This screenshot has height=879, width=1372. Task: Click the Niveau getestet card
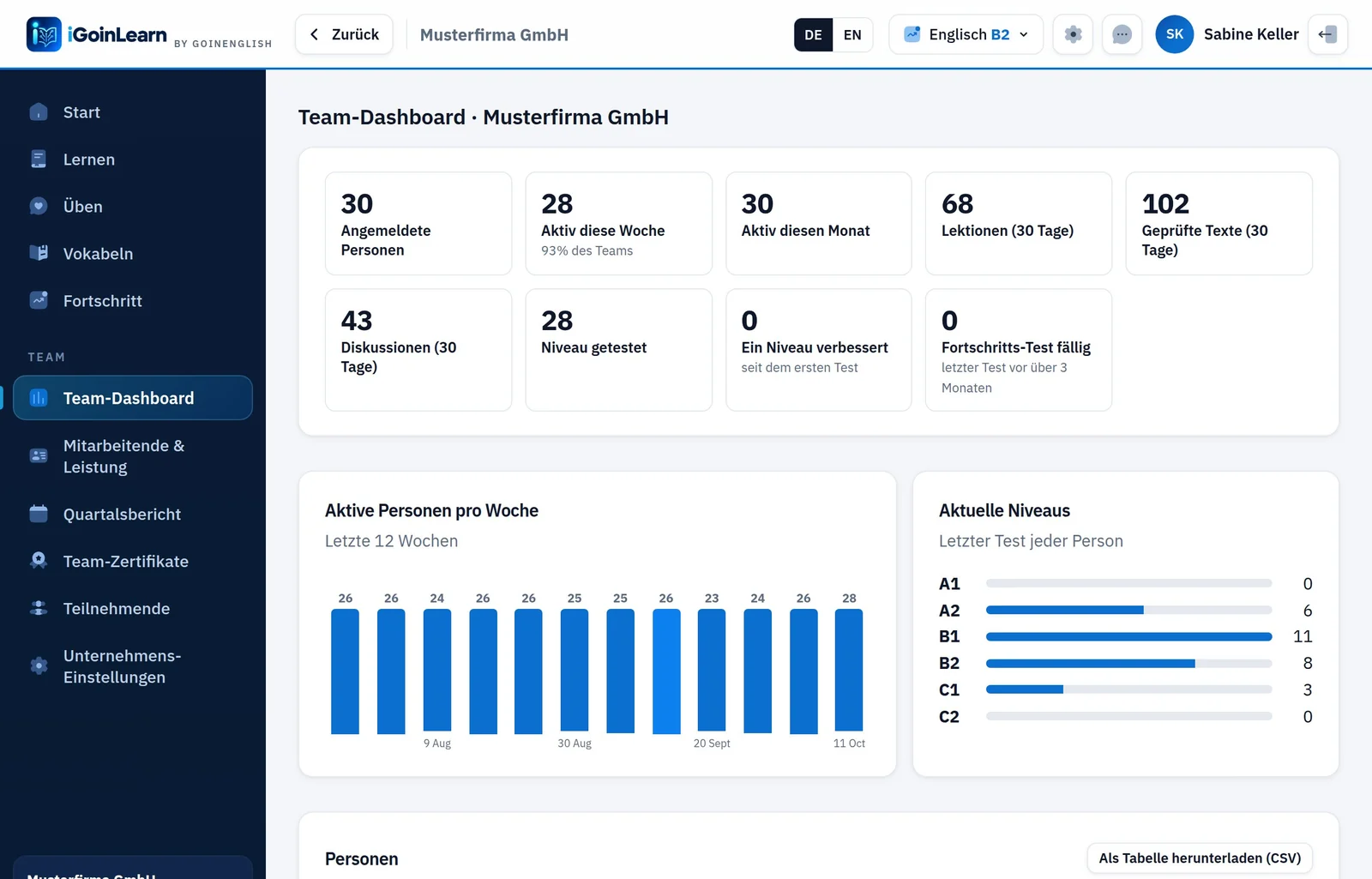618,350
